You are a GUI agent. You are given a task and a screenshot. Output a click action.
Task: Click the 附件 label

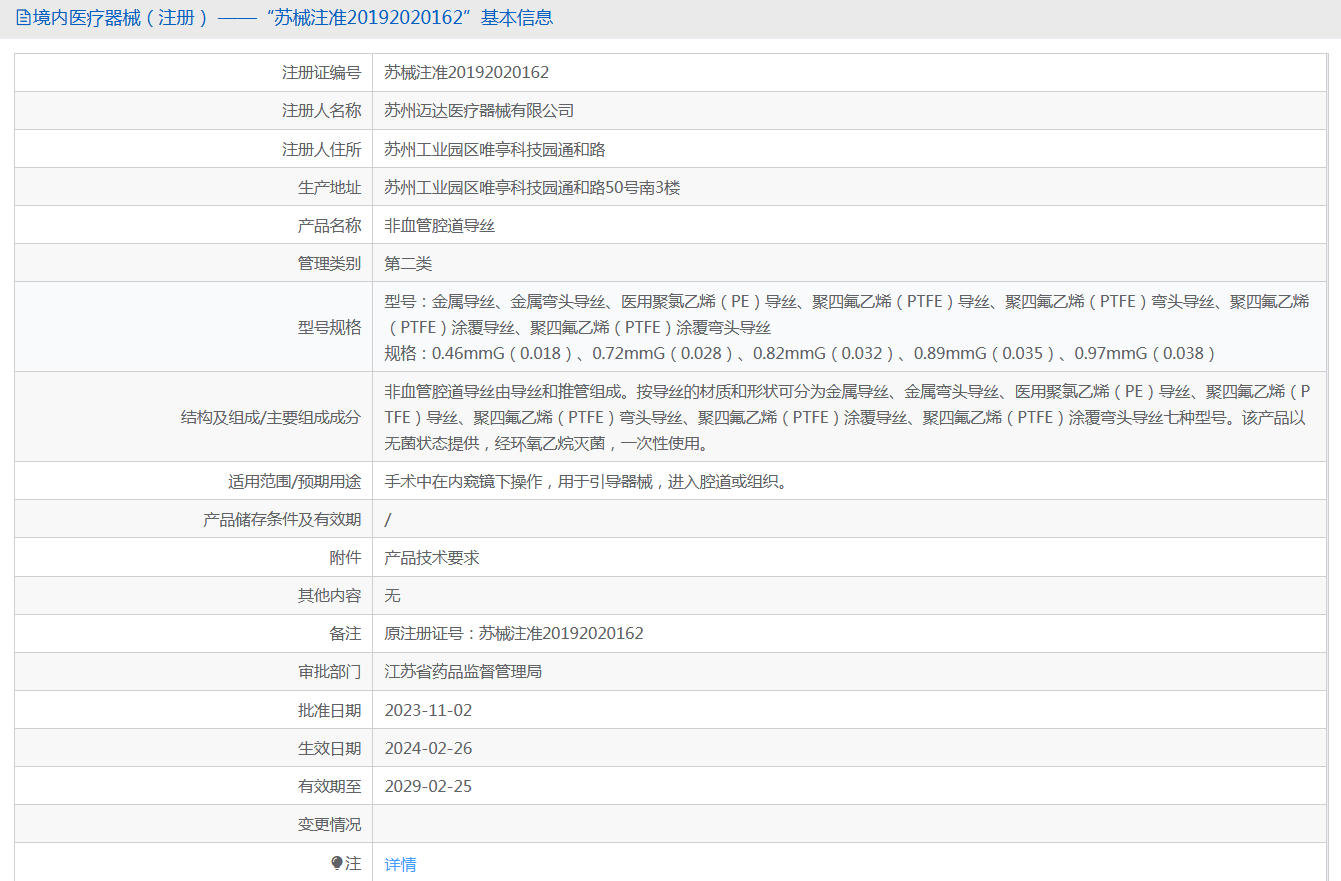pyautogui.click(x=345, y=557)
